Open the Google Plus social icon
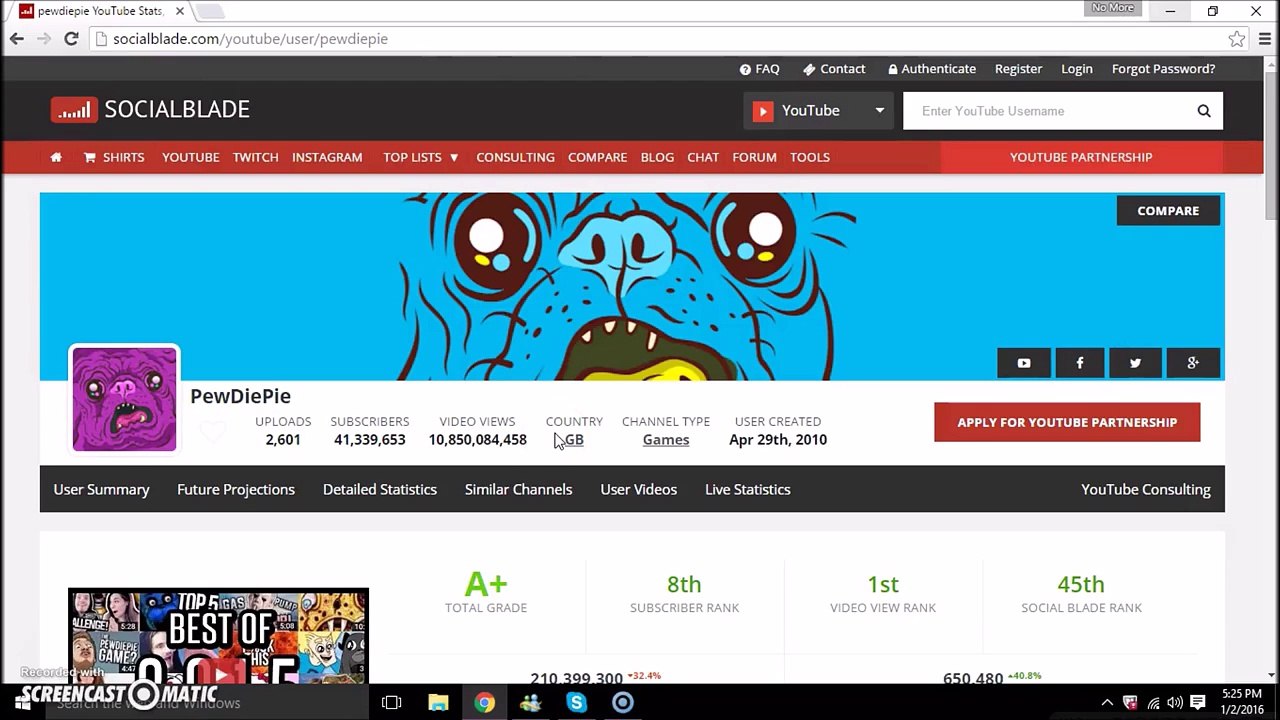 pos(1193,363)
